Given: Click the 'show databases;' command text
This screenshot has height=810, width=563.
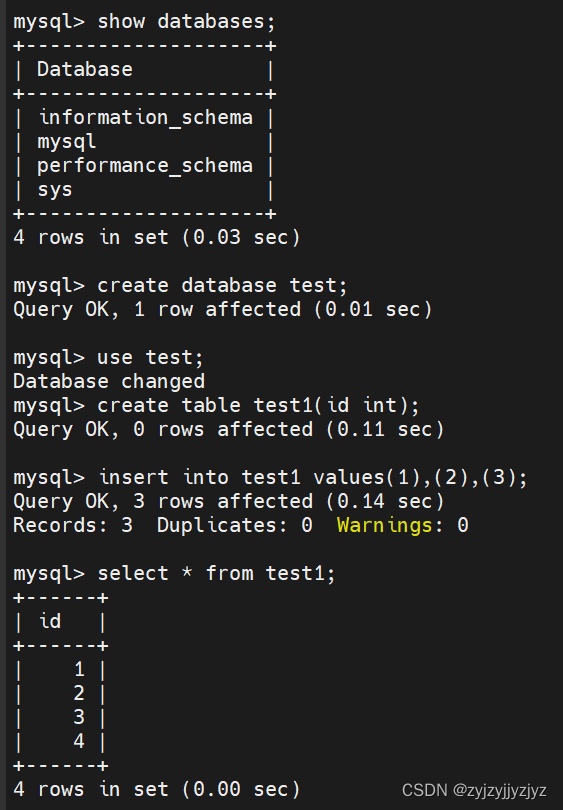Looking at the screenshot, I should coord(186,22).
